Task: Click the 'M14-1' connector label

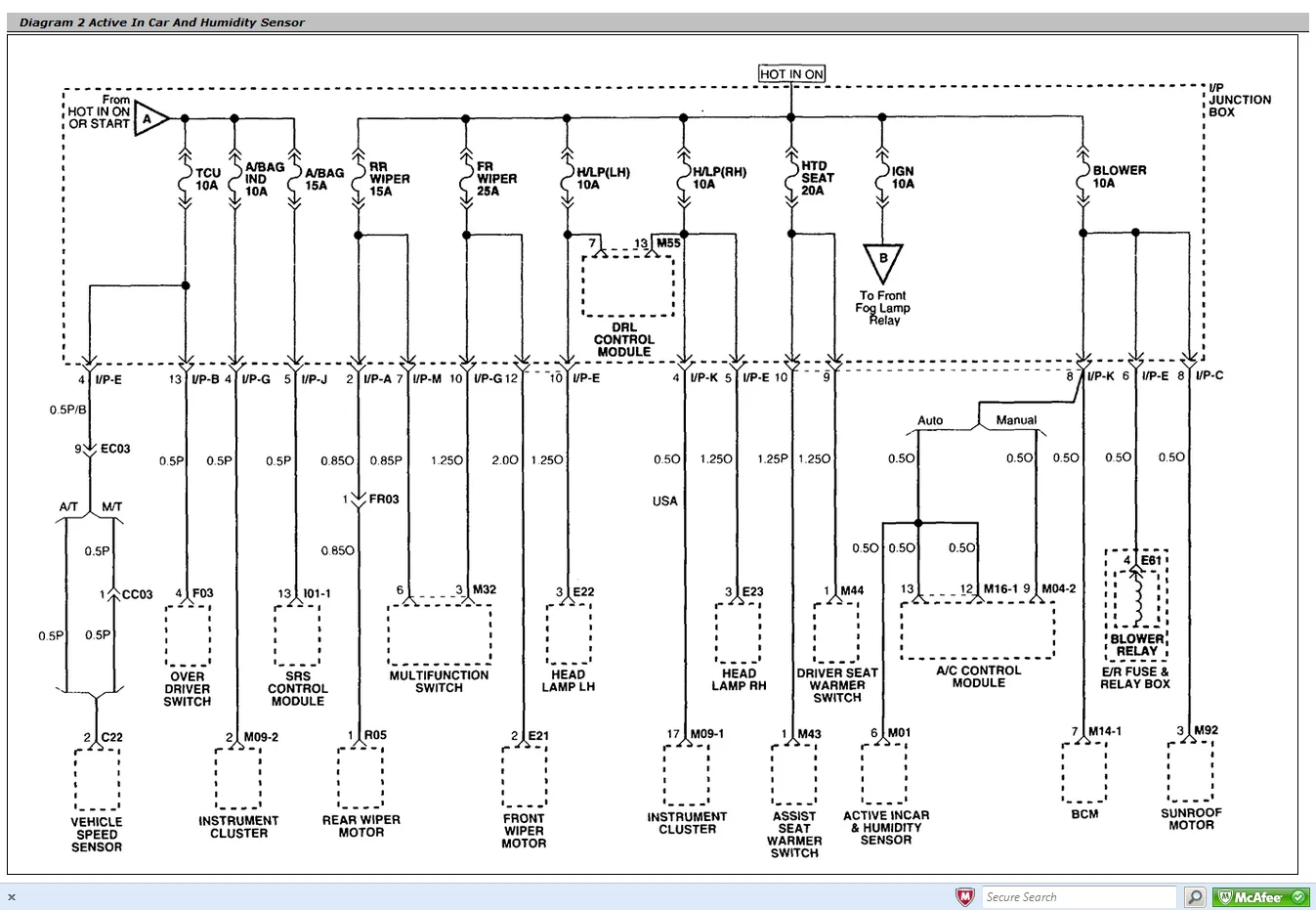Action: click(x=1105, y=731)
